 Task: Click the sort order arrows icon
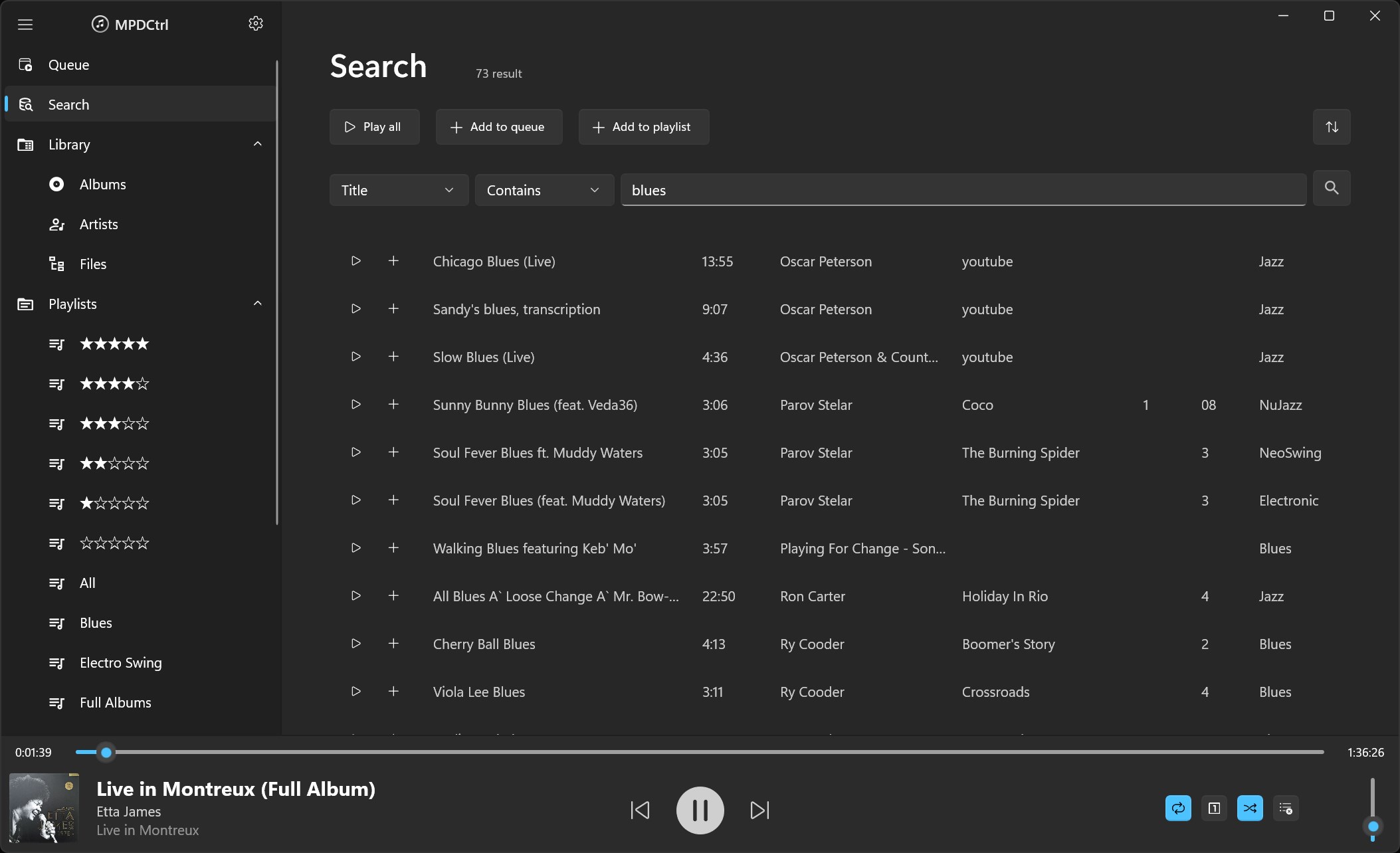1332,127
